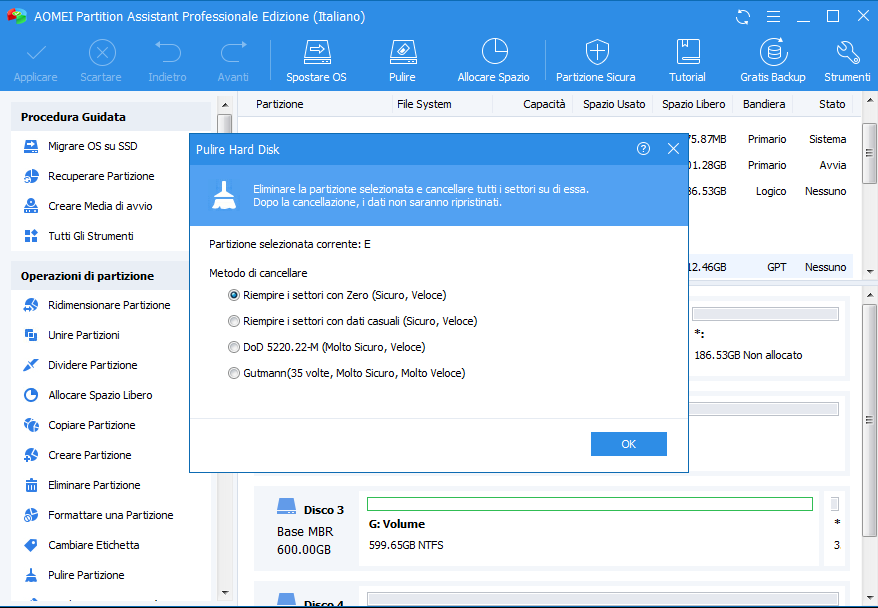Click the AOMEI logo in the title bar

point(16,16)
